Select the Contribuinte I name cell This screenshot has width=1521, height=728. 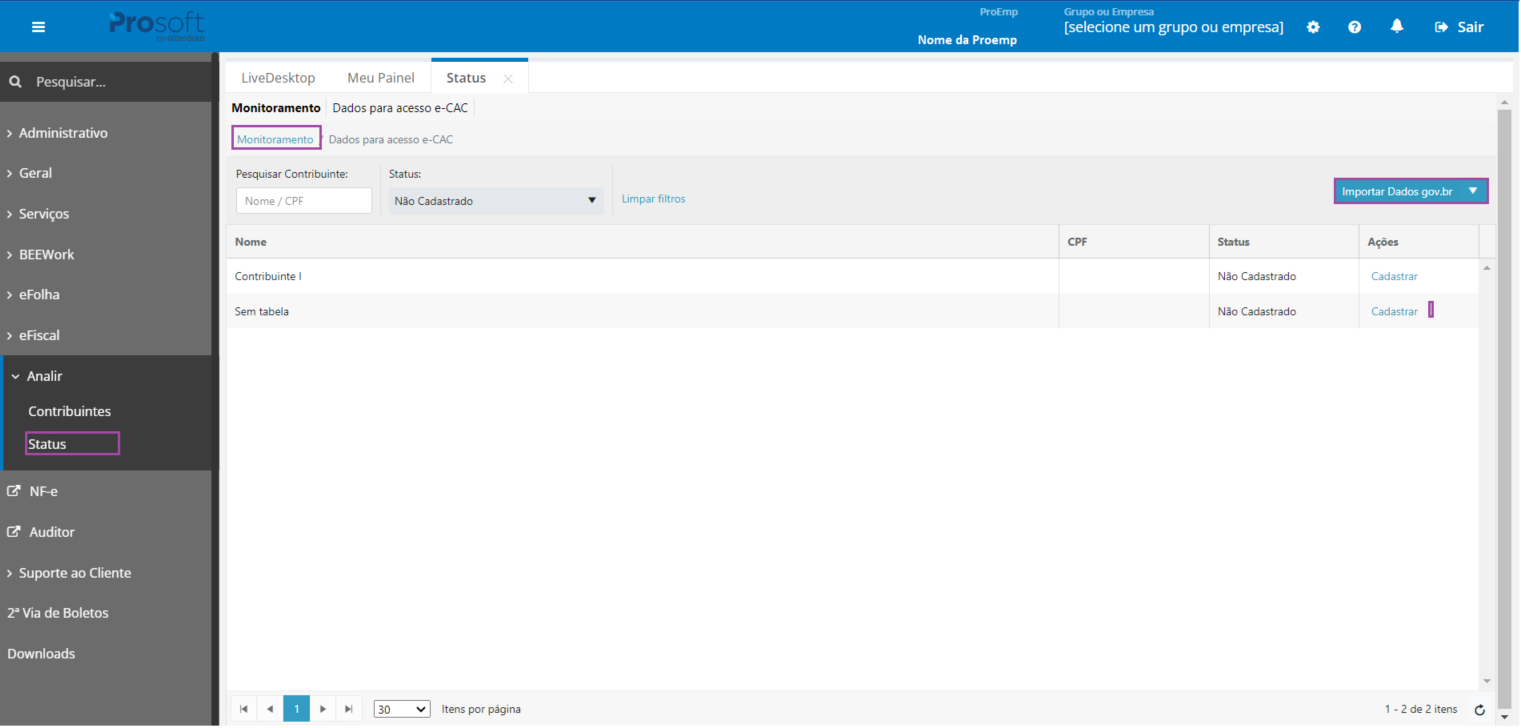click(x=642, y=276)
